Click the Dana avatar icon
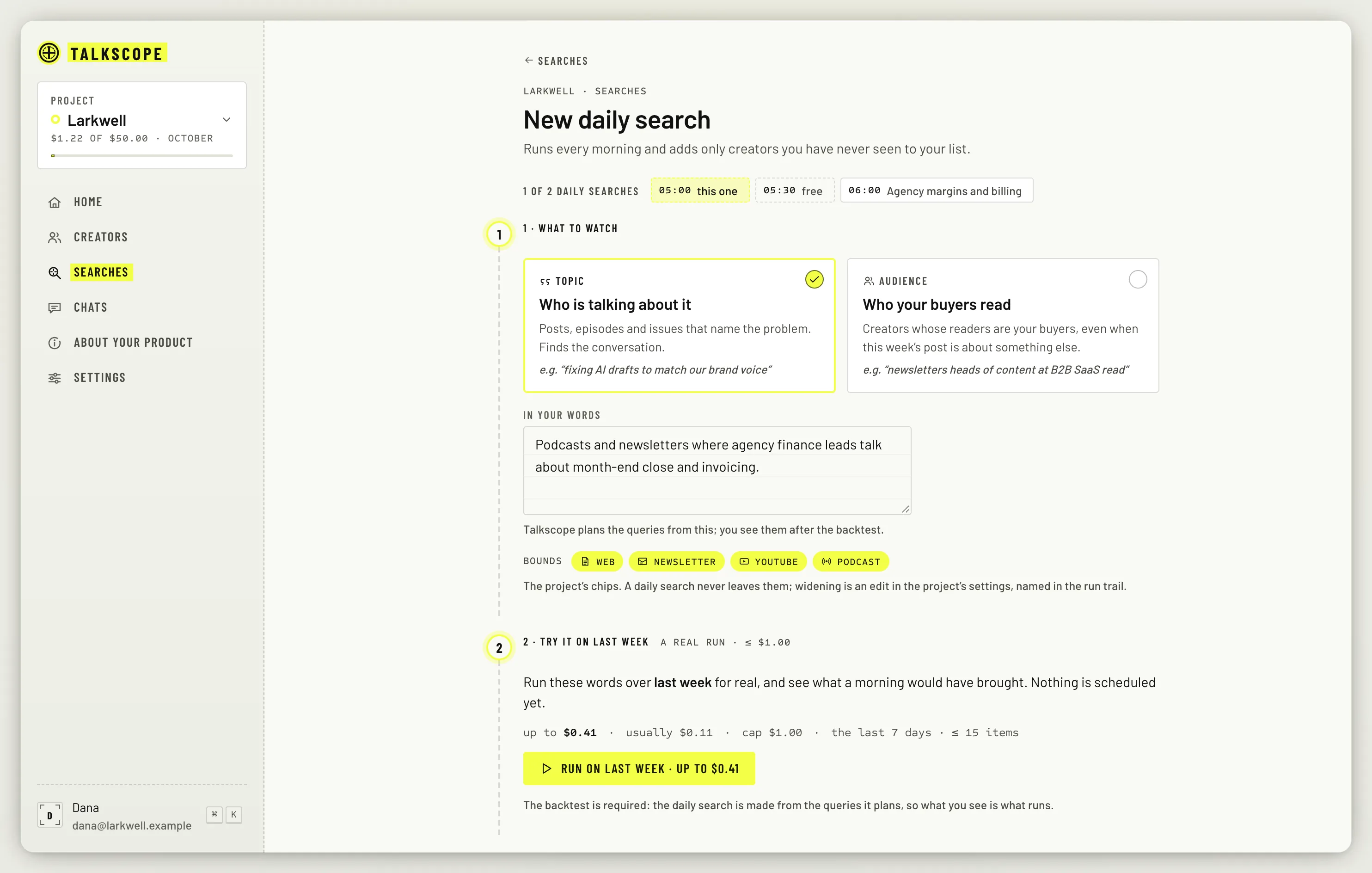Viewport: 1372px width, 873px height. pos(49,816)
